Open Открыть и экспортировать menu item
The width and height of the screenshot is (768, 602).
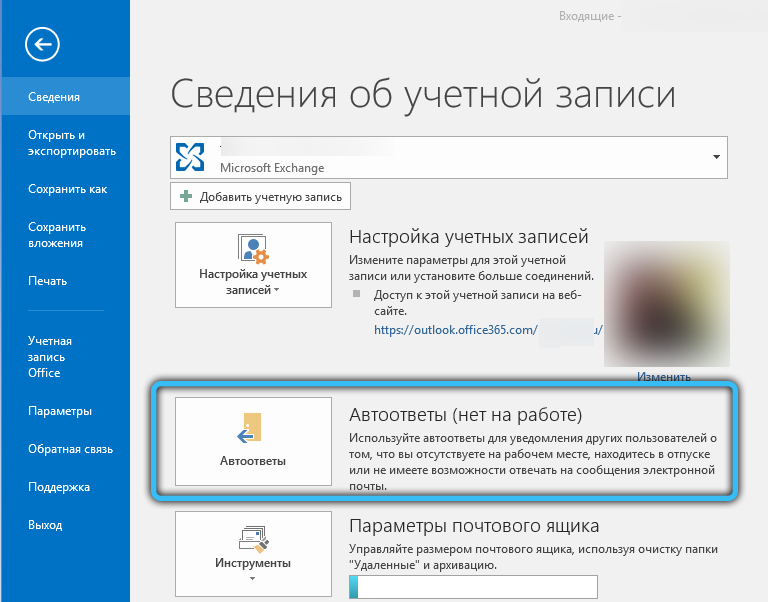click(71, 143)
